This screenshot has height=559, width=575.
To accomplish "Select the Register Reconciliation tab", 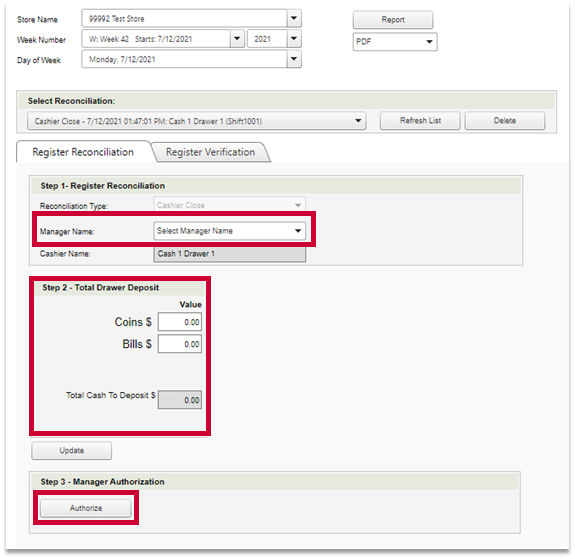I will point(83,152).
